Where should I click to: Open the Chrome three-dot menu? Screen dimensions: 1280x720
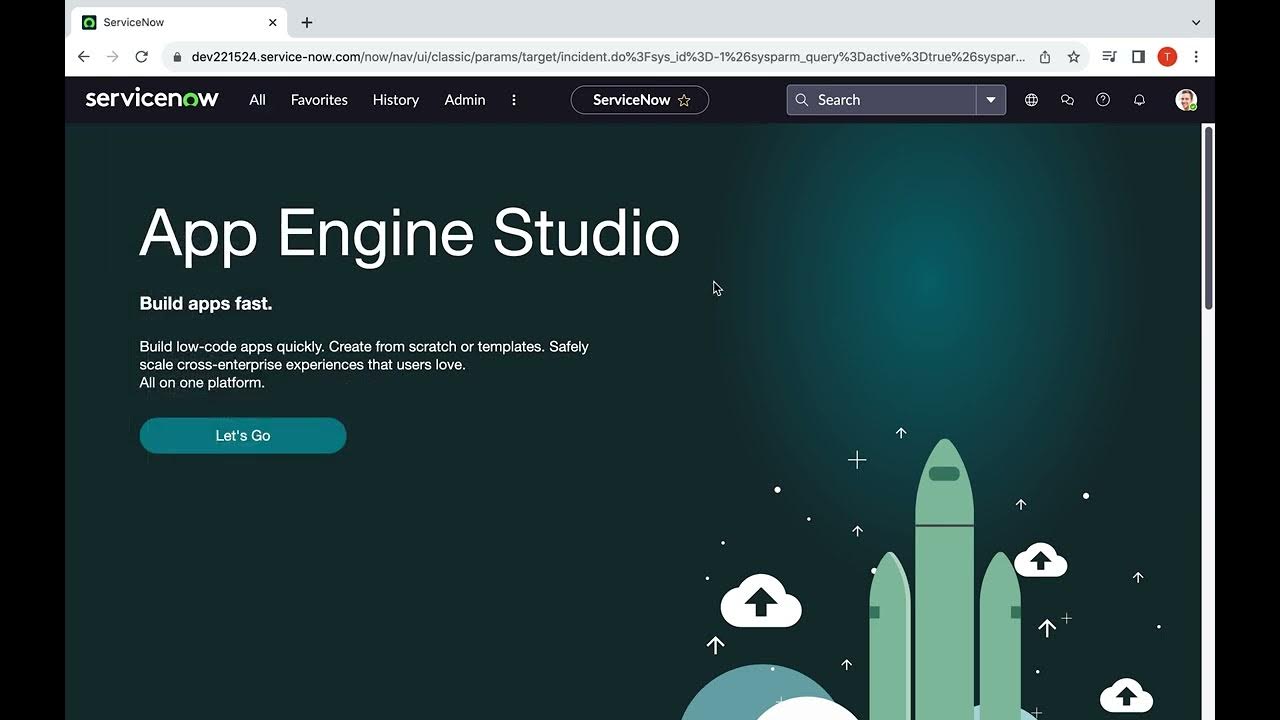point(1196,57)
